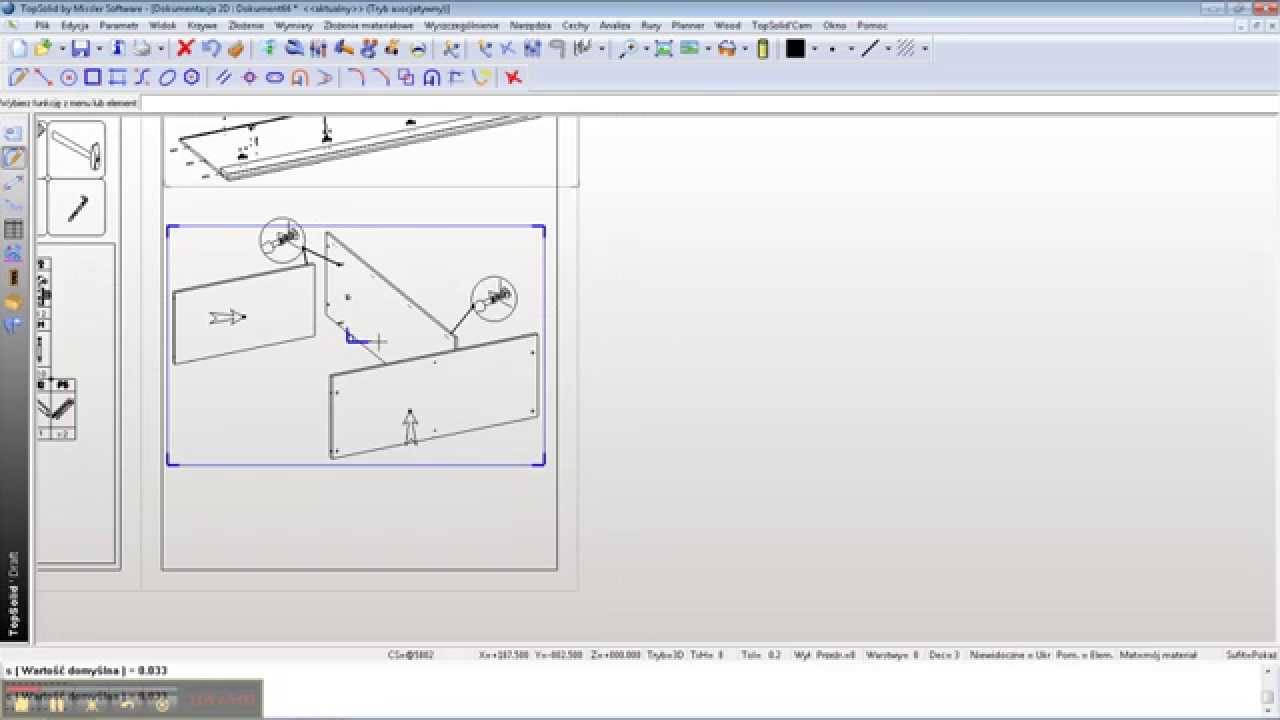Click the command prompt input field
This screenshot has width=1280, height=720.
coord(708,103)
